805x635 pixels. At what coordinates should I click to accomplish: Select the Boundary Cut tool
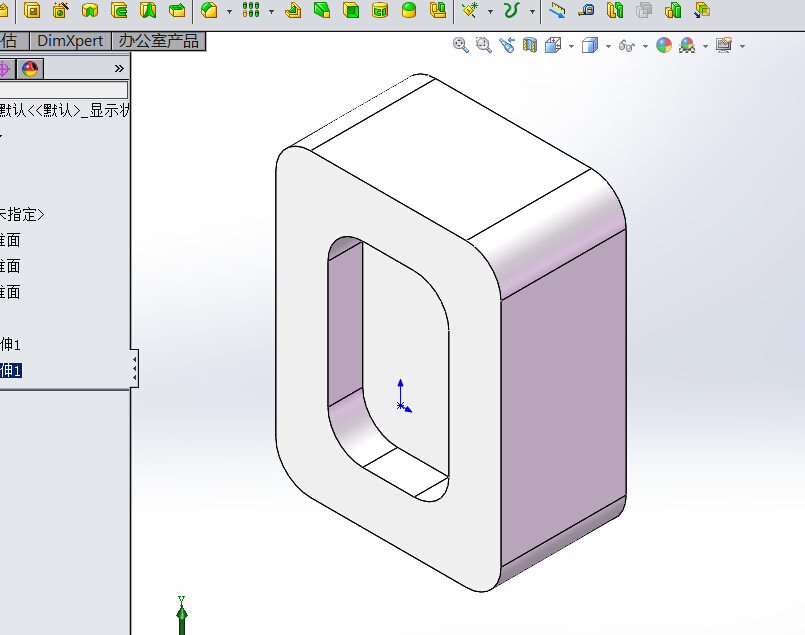tap(177, 10)
